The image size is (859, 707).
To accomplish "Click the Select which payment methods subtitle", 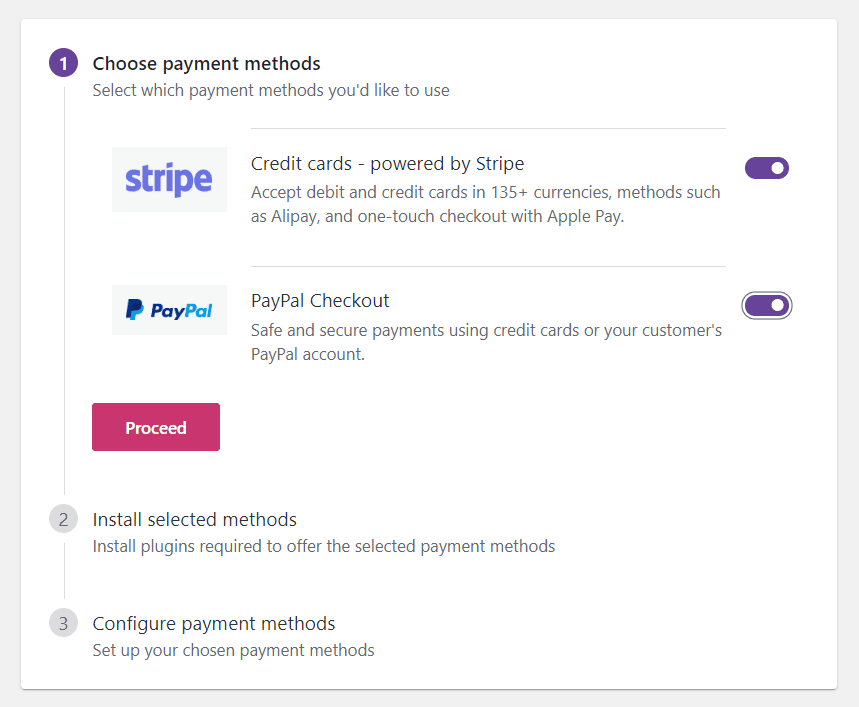I will [271, 90].
